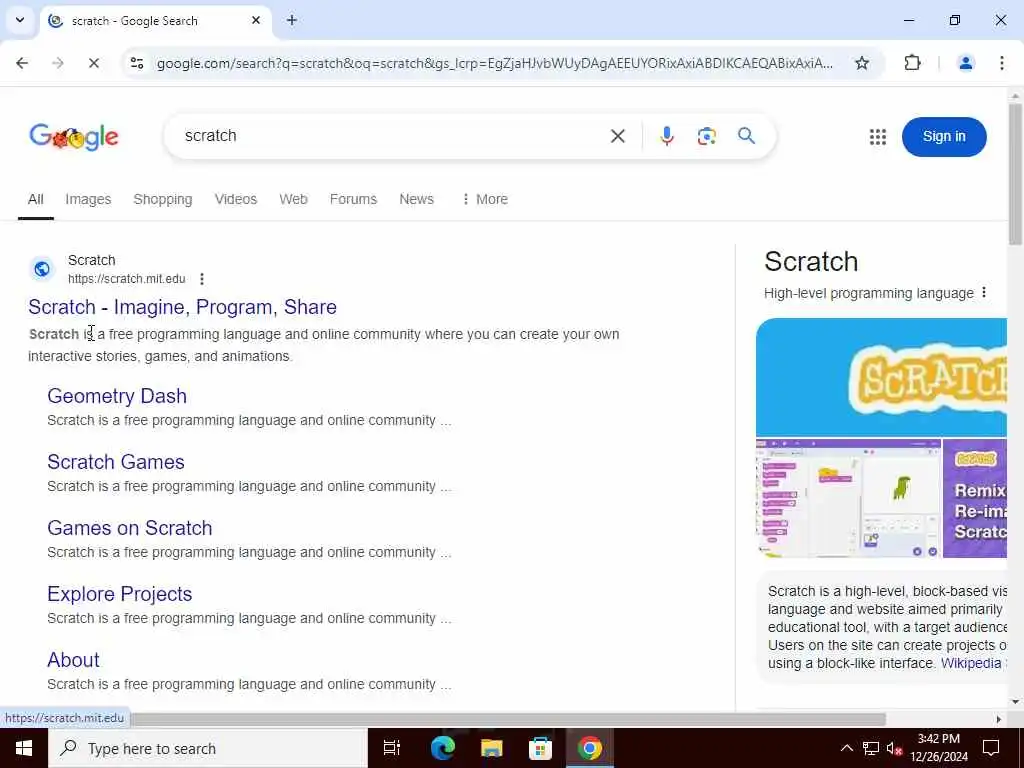1024x768 pixels.
Task: Click the Scratch site globe favicon
Action: pos(42,269)
